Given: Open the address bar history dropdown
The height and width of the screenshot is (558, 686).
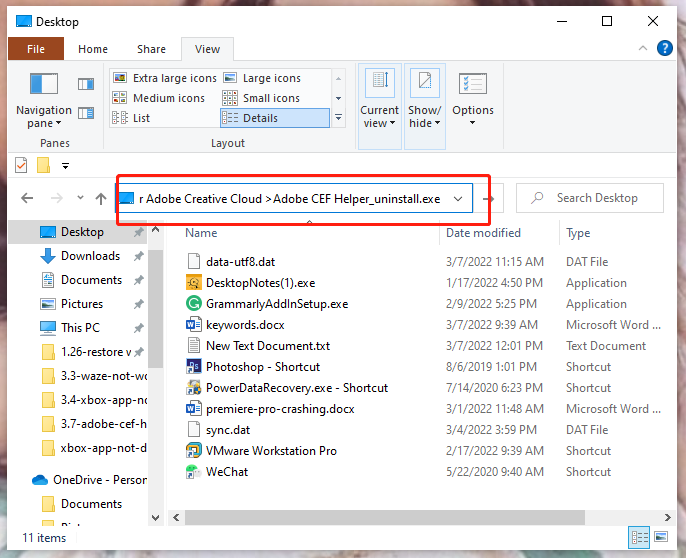Looking at the screenshot, I should [x=458, y=199].
